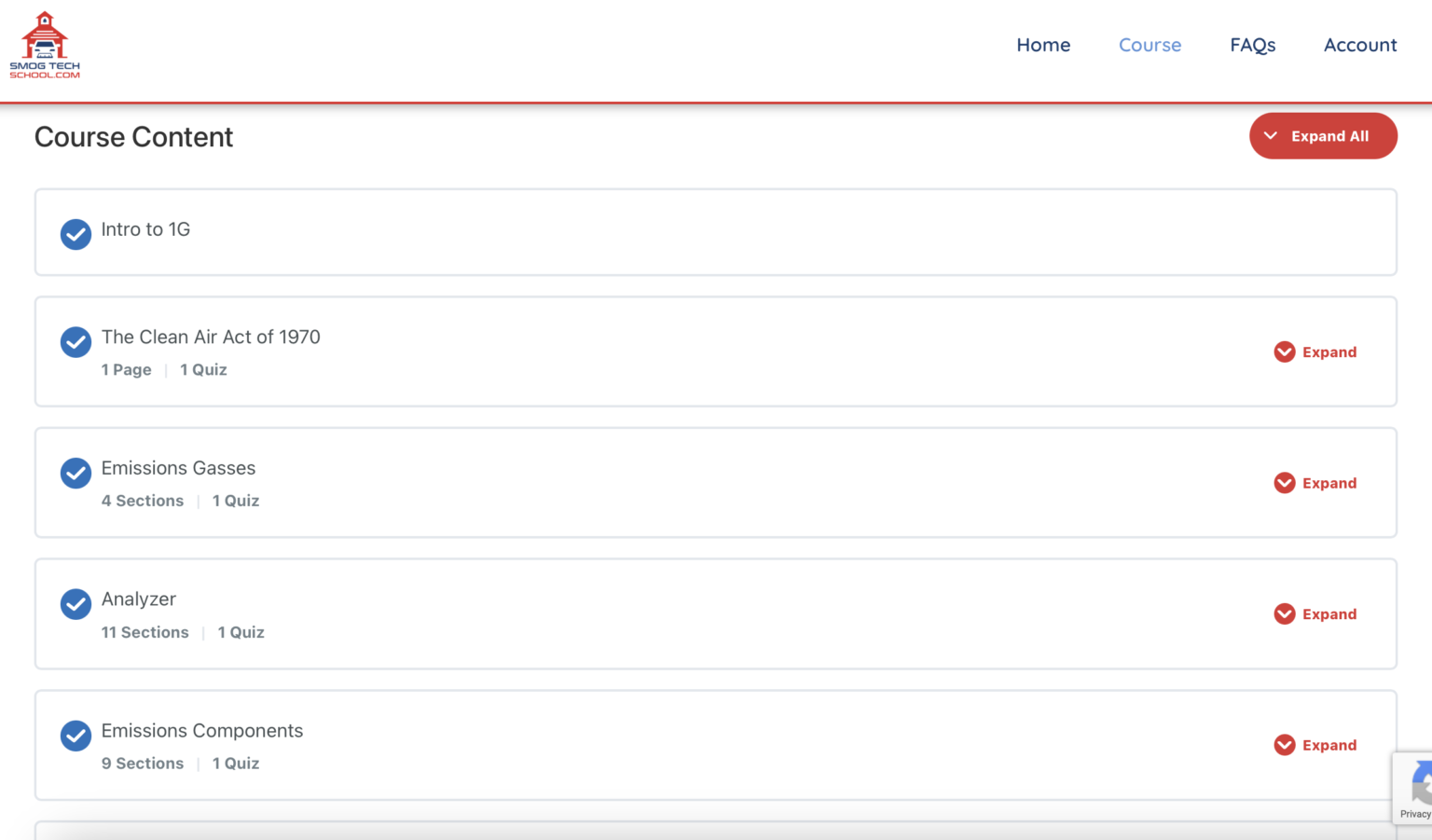Open The Clean Air Act of 1970 lesson
The width and height of the screenshot is (1432, 840).
pos(211,337)
